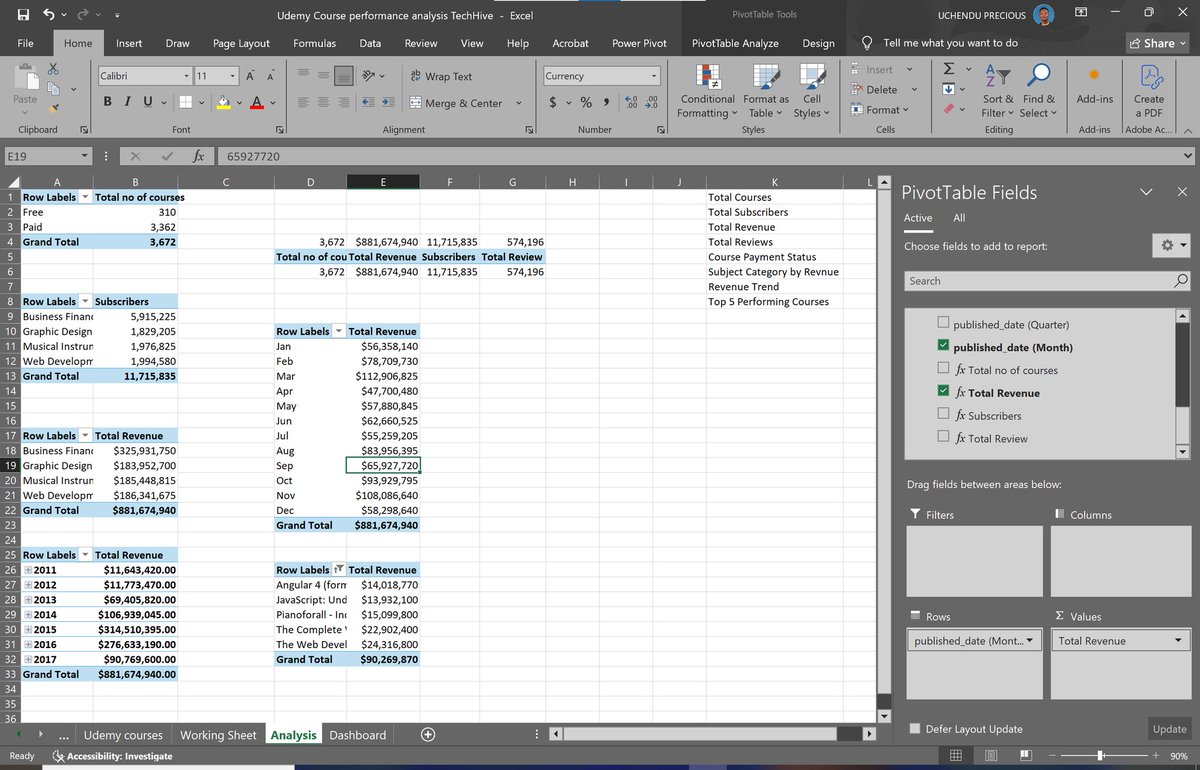Open Find & Select
The width and height of the screenshot is (1200, 770).
pos(1037,92)
